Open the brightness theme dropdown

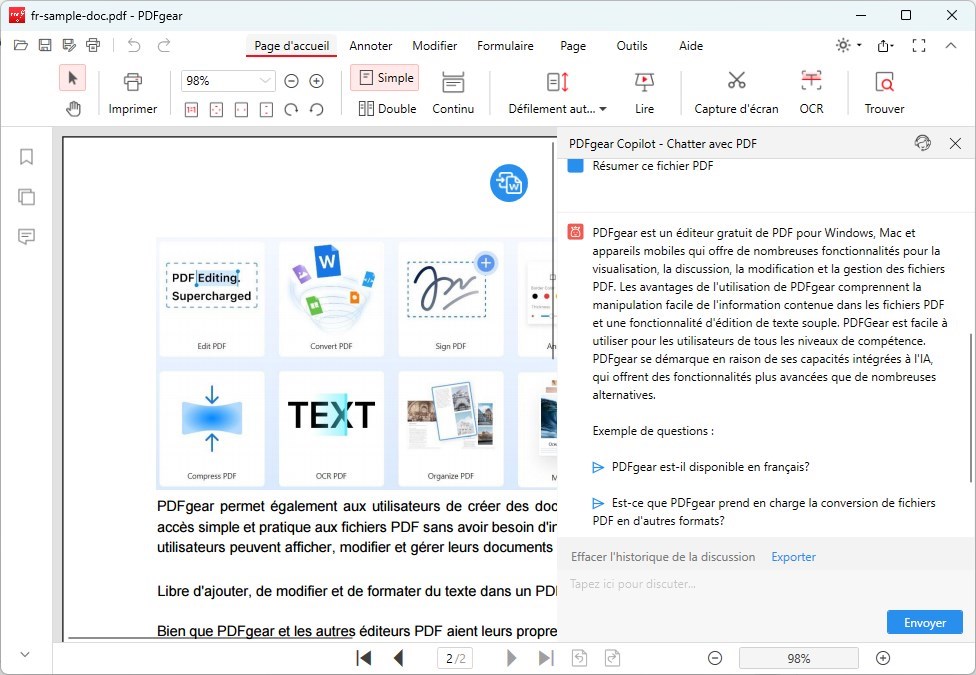click(848, 45)
